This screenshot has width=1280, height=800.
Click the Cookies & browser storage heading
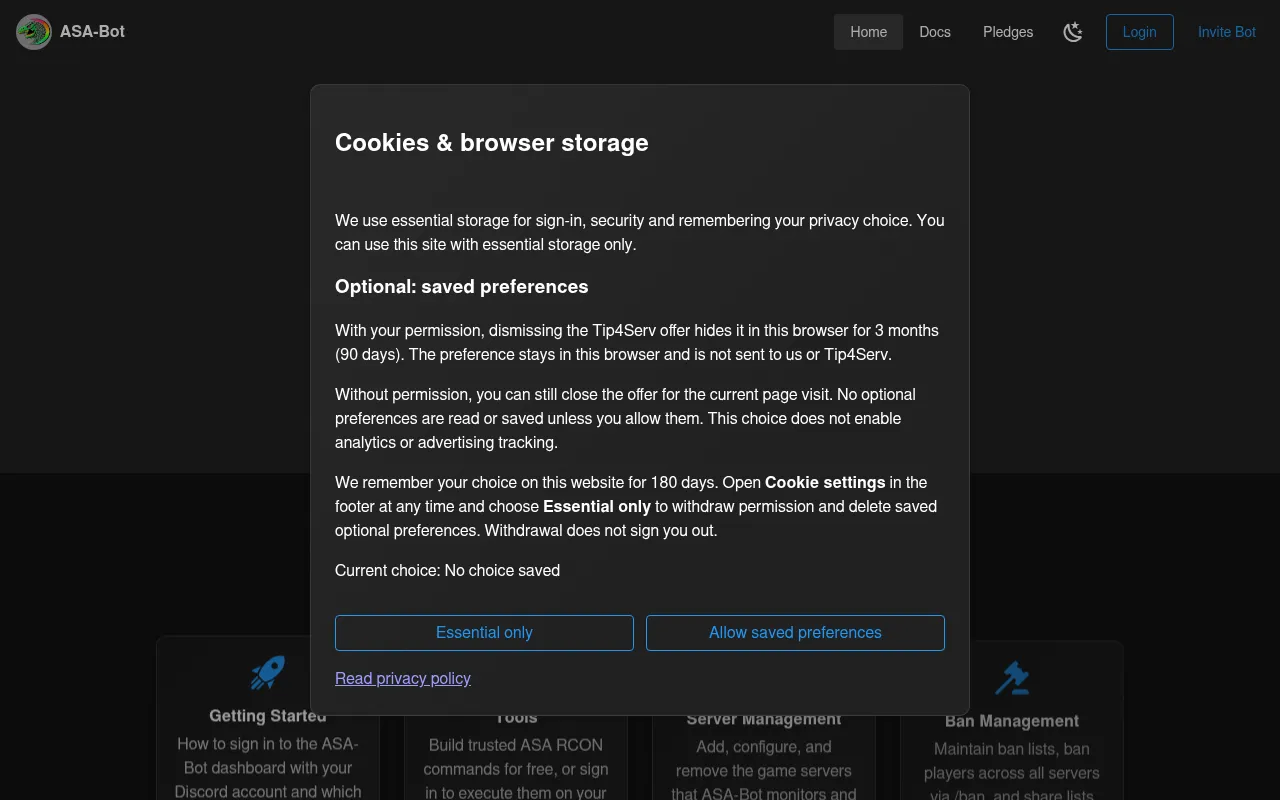tap(492, 142)
